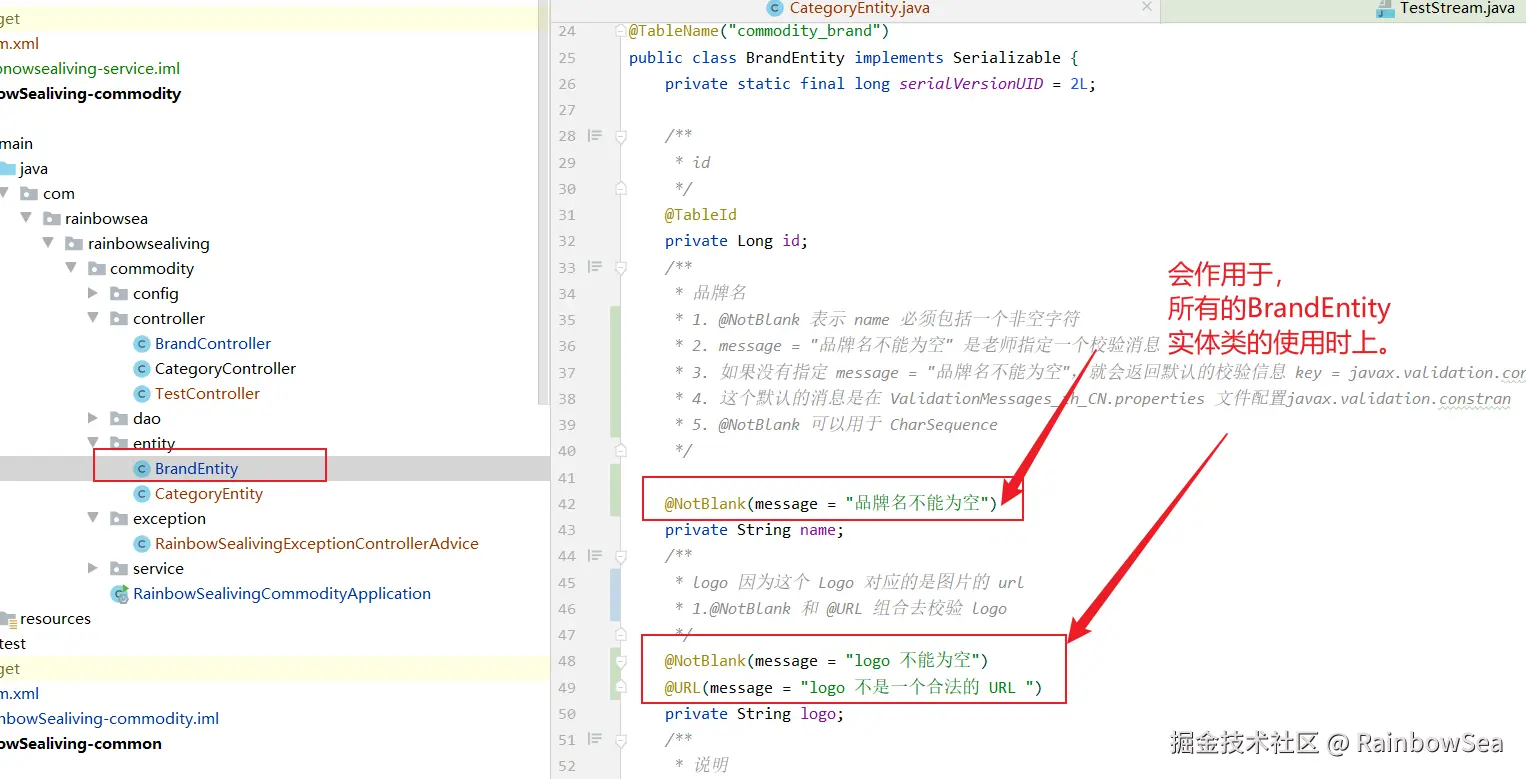1526x779 pixels.
Task: Click the commodity package folder icon
Action: 97,269
